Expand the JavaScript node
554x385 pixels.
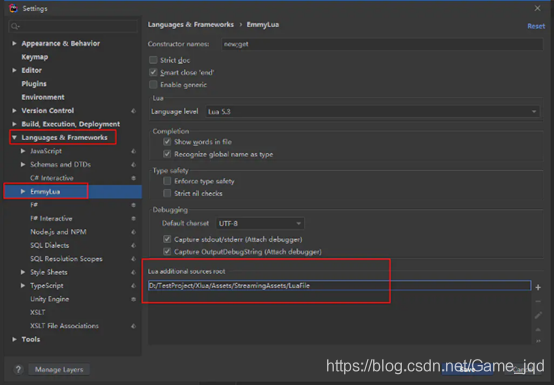tap(23, 151)
